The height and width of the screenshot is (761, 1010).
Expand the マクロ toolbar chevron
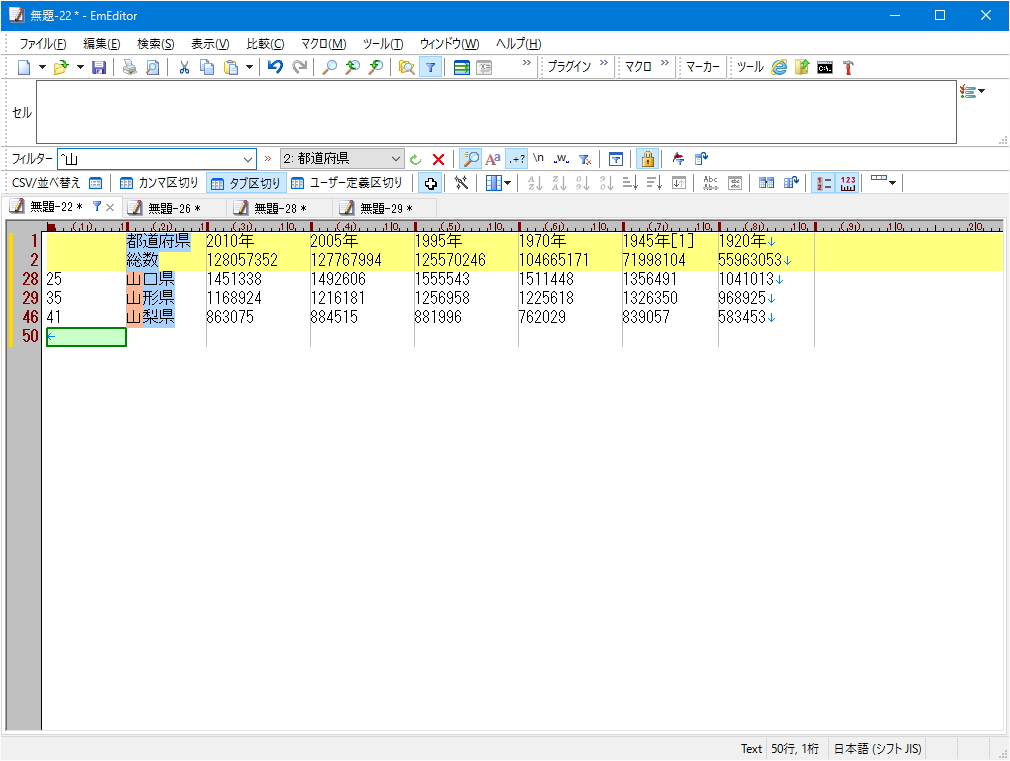click(665, 63)
